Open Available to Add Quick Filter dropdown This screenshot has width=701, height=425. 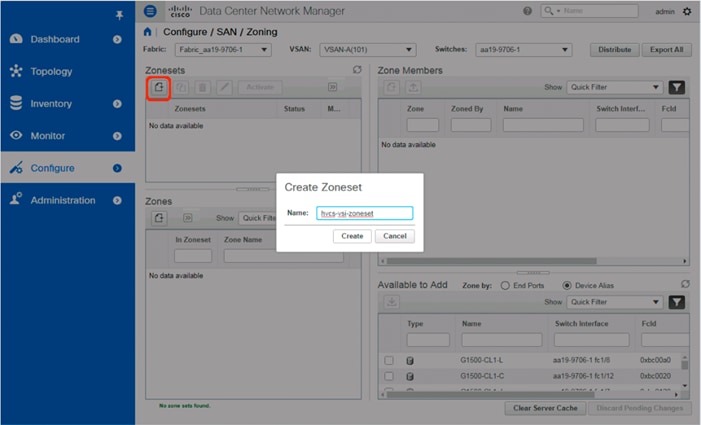[x=614, y=302]
